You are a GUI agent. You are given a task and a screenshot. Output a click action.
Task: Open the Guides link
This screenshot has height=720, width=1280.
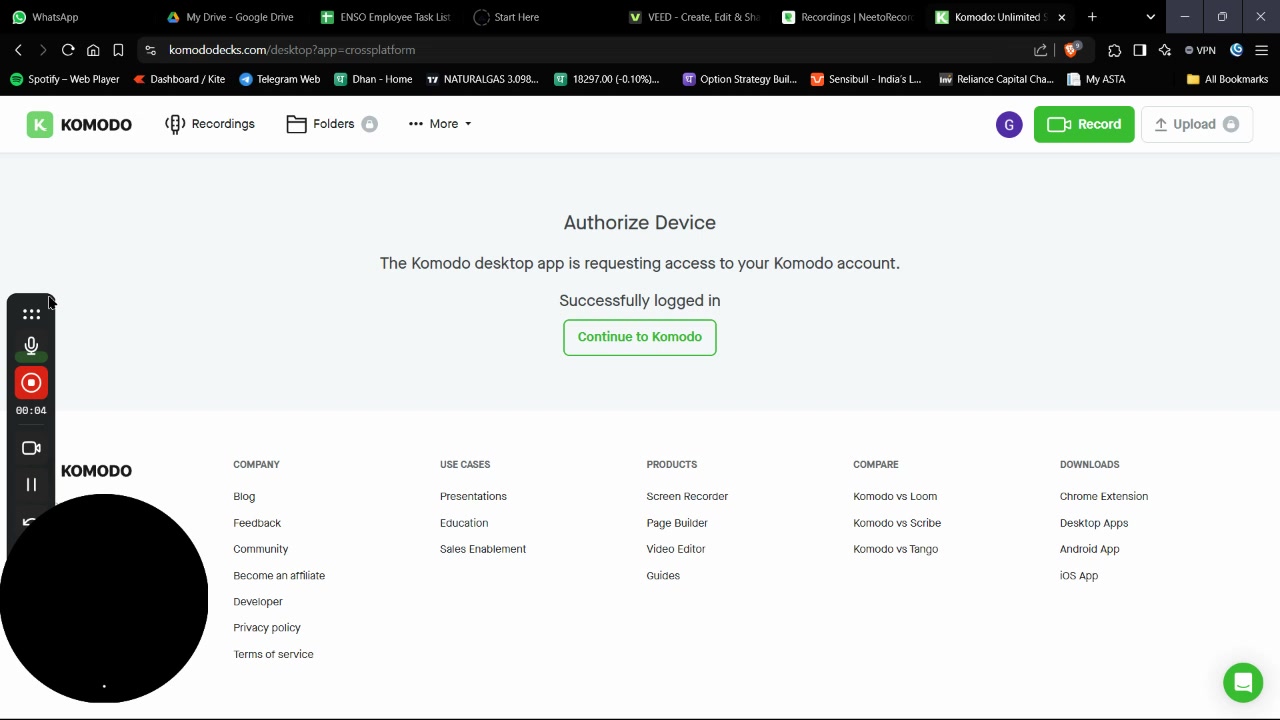point(663,576)
